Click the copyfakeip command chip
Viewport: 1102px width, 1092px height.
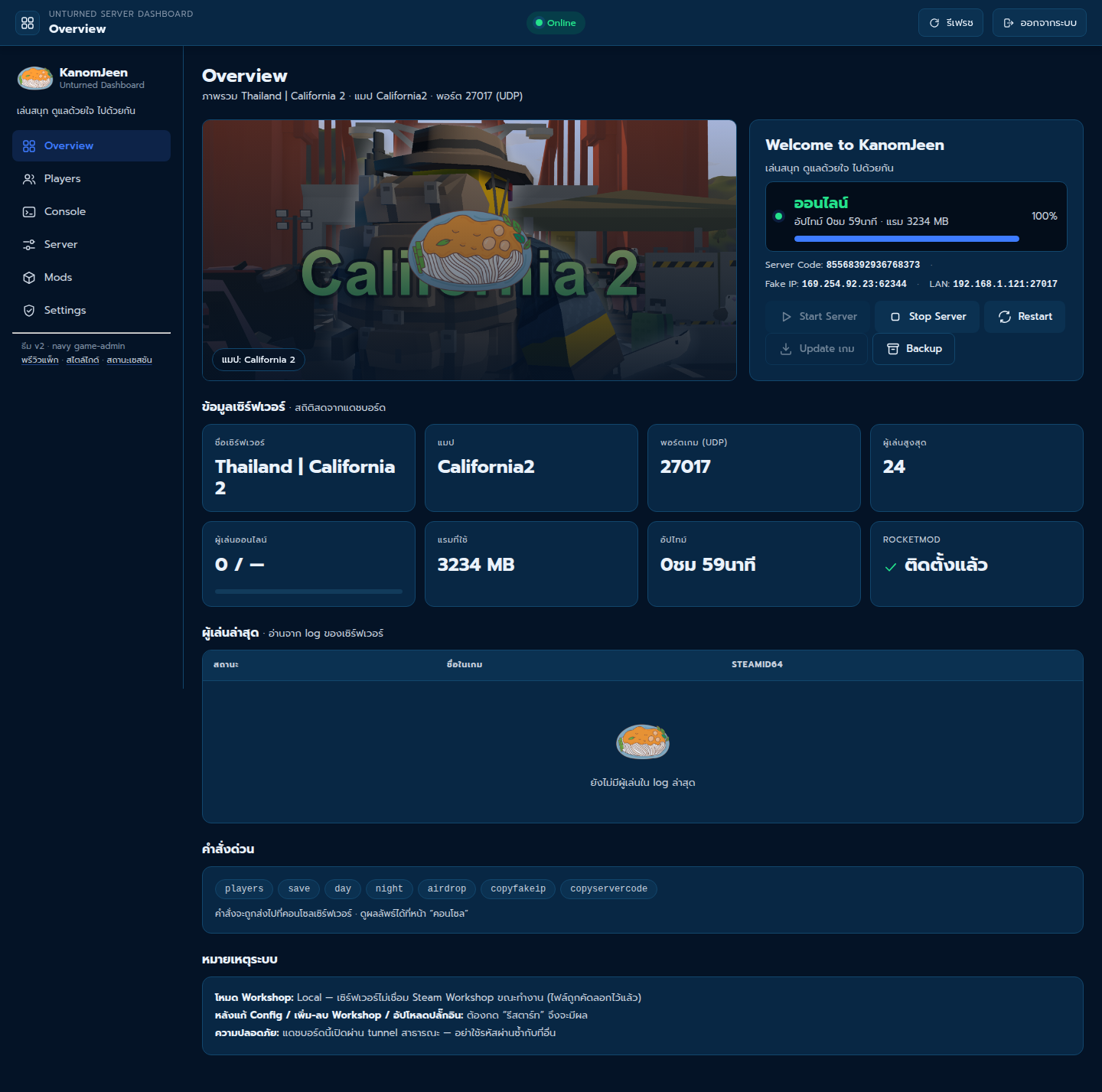tap(518, 888)
